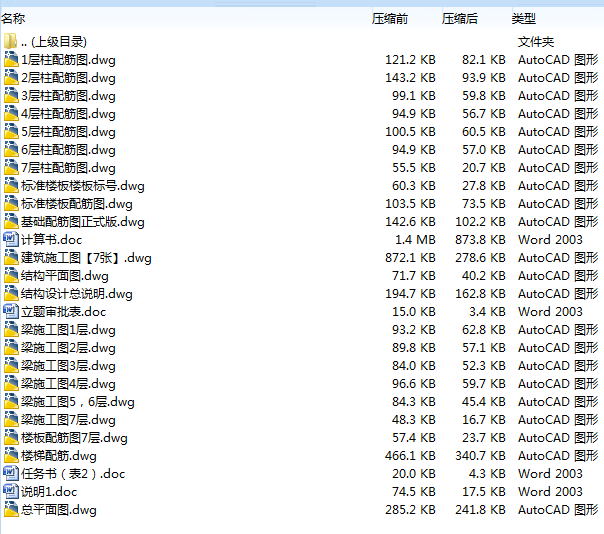Screen dimensions: 604x534
Task: Sort by the 名称 column header
Action: [13, 18]
